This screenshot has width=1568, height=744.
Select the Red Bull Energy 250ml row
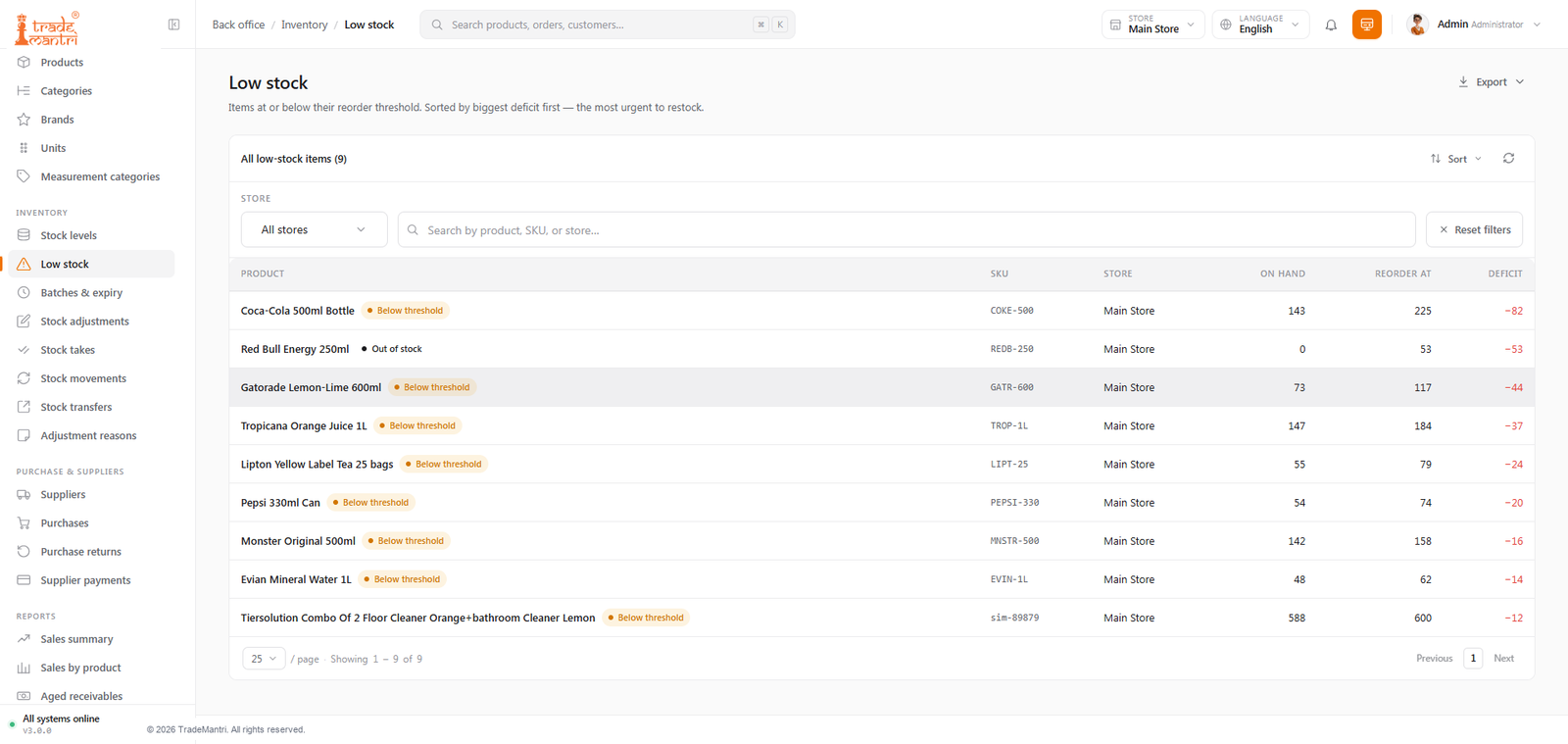pyautogui.click(x=881, y=349)
